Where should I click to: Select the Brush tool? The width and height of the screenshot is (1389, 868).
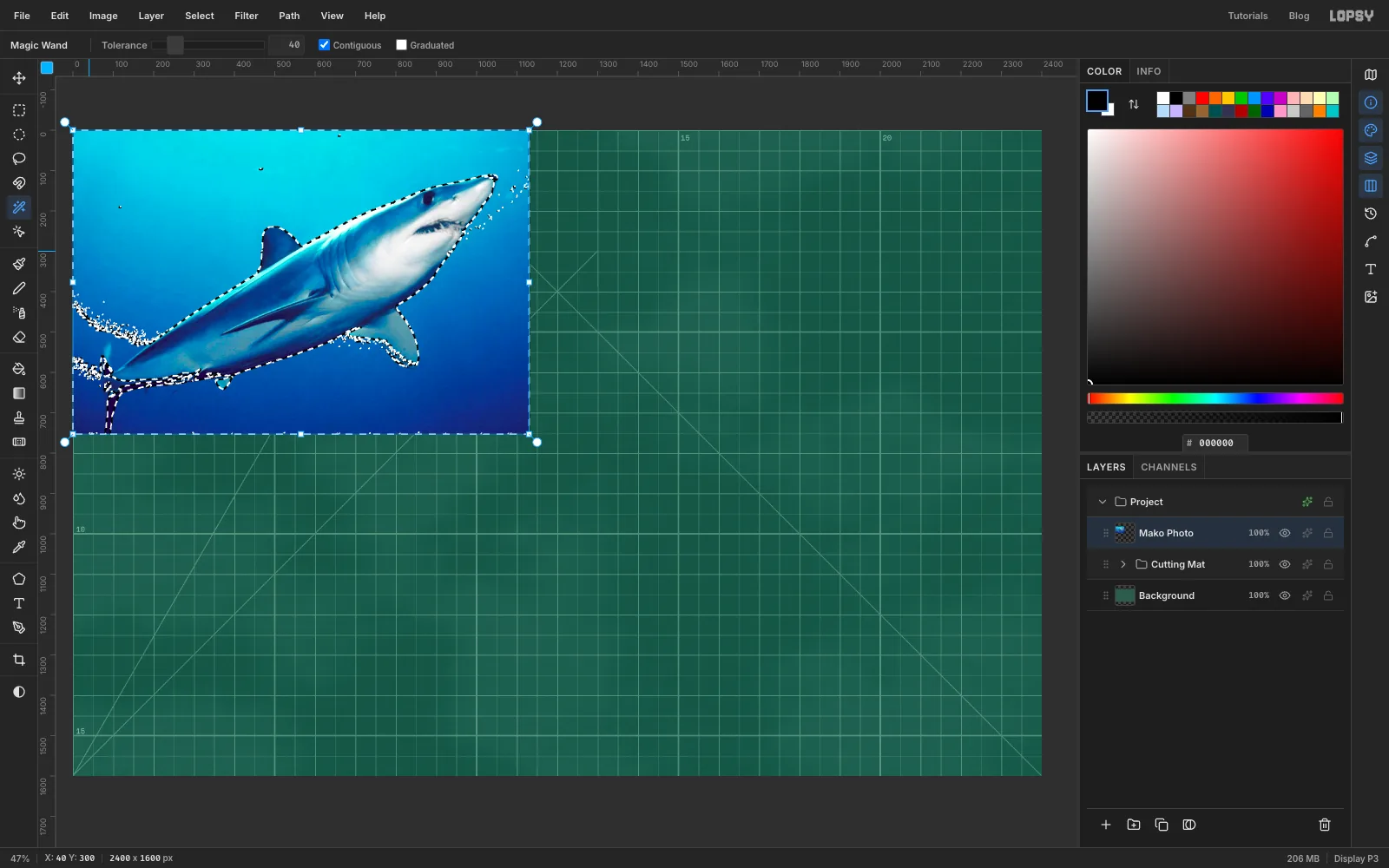19,264
